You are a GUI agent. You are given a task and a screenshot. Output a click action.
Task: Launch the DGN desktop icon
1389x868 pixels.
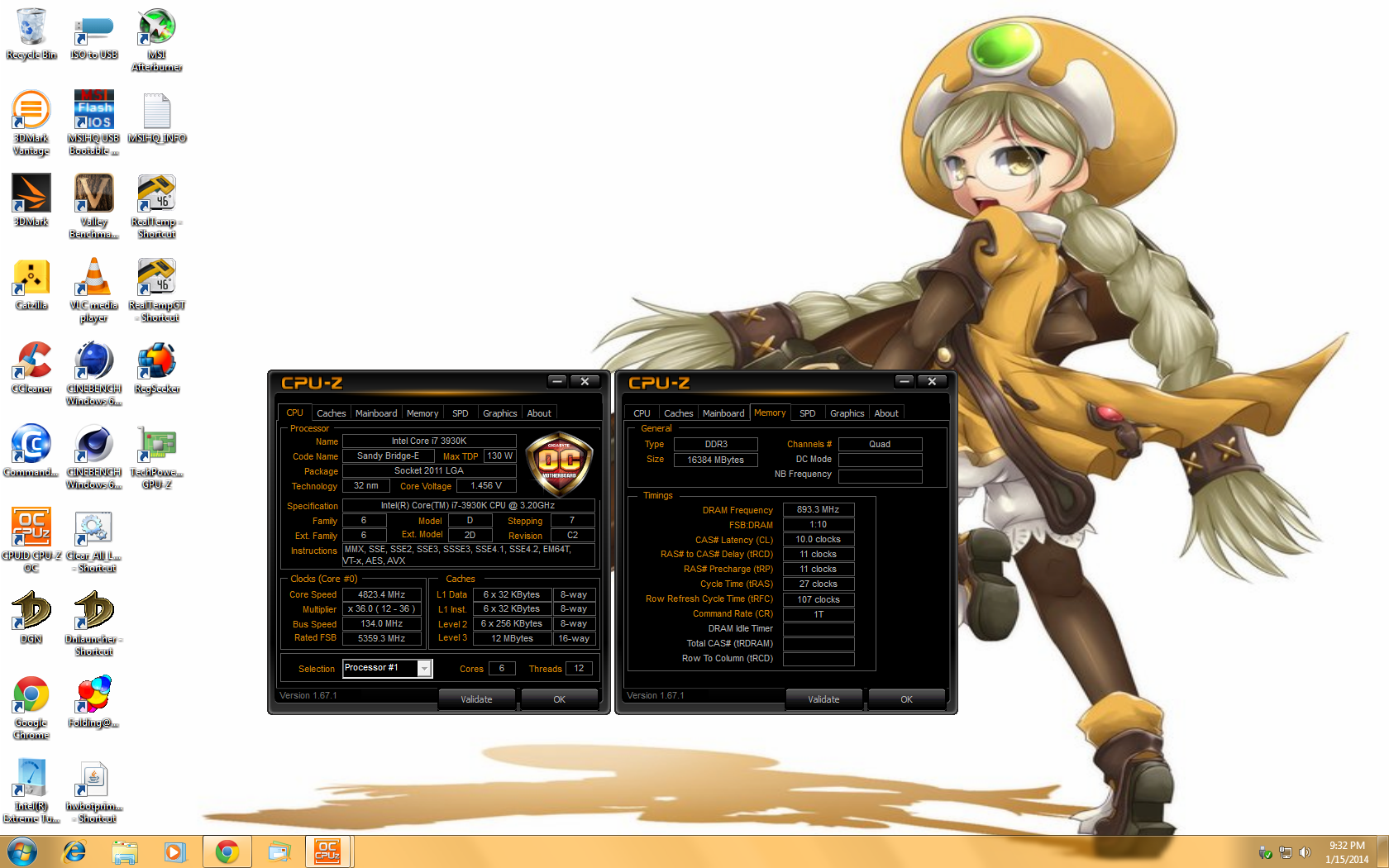(x=31, y=618)
